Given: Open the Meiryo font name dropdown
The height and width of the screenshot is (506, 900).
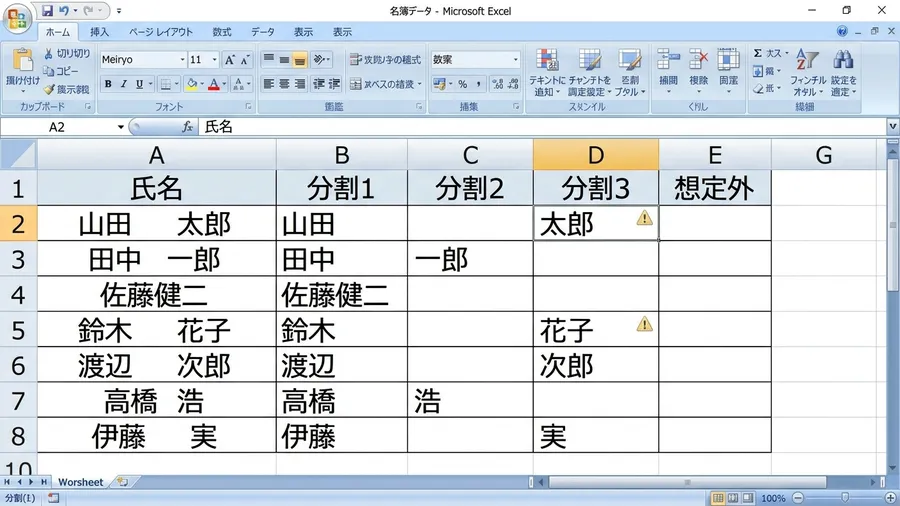Looking at the screenshot, I should coord(183,60).
